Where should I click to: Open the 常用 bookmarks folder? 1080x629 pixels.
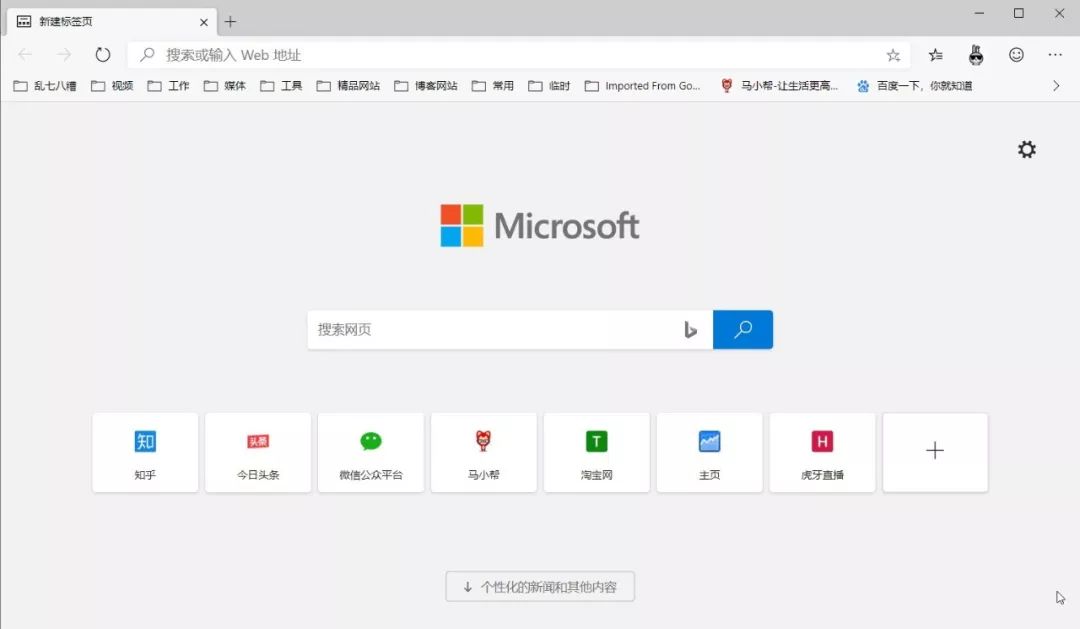(x=493, y=86)
